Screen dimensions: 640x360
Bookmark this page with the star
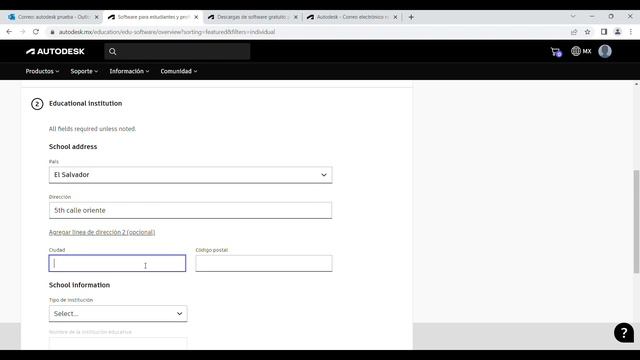pyautogui.click(x=587, y=32)
